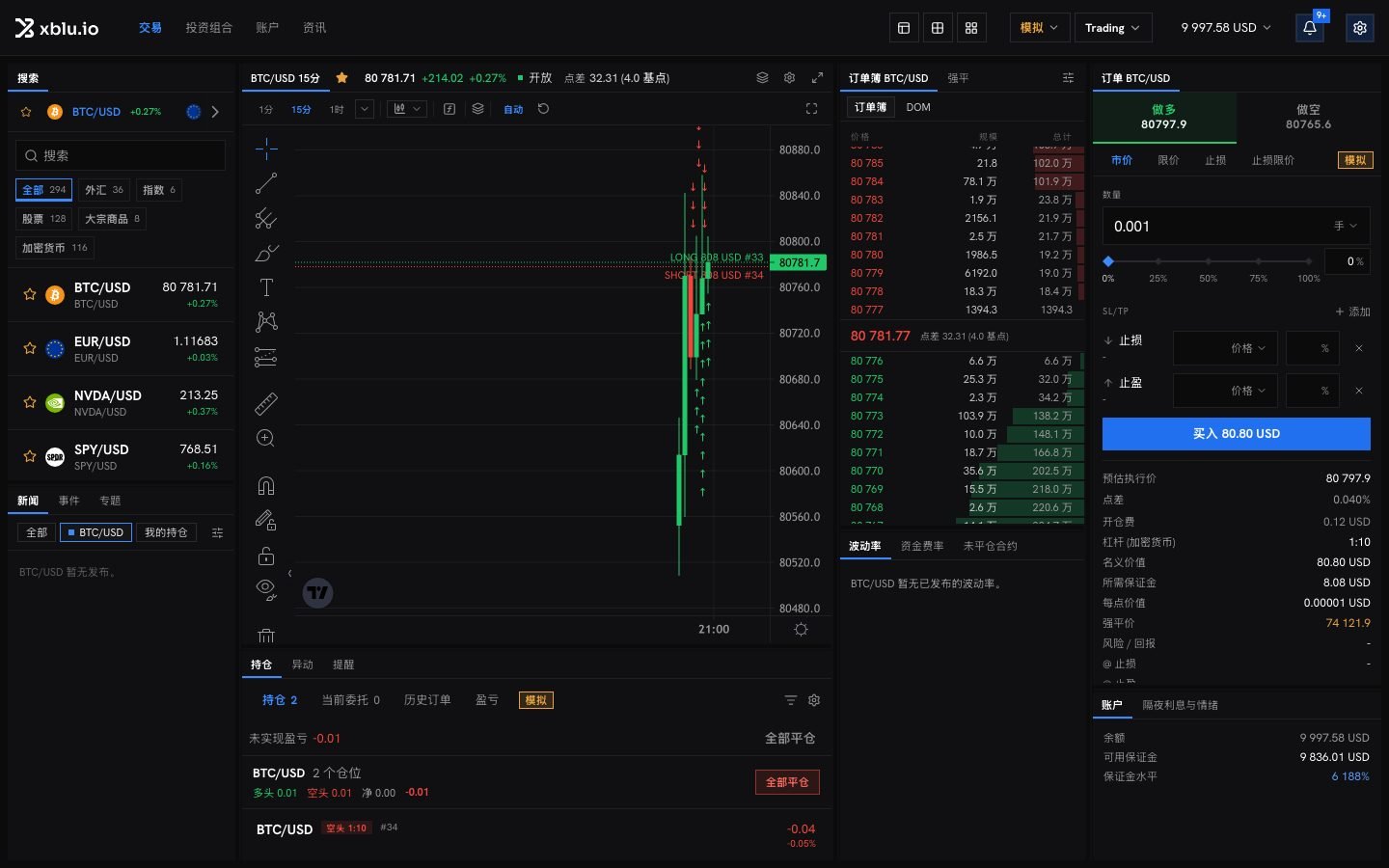Image resolution: width=1389 pixels, height=868 pixels.
Task: Open the Trading workspace dropdown
Action: (1112, 28)
